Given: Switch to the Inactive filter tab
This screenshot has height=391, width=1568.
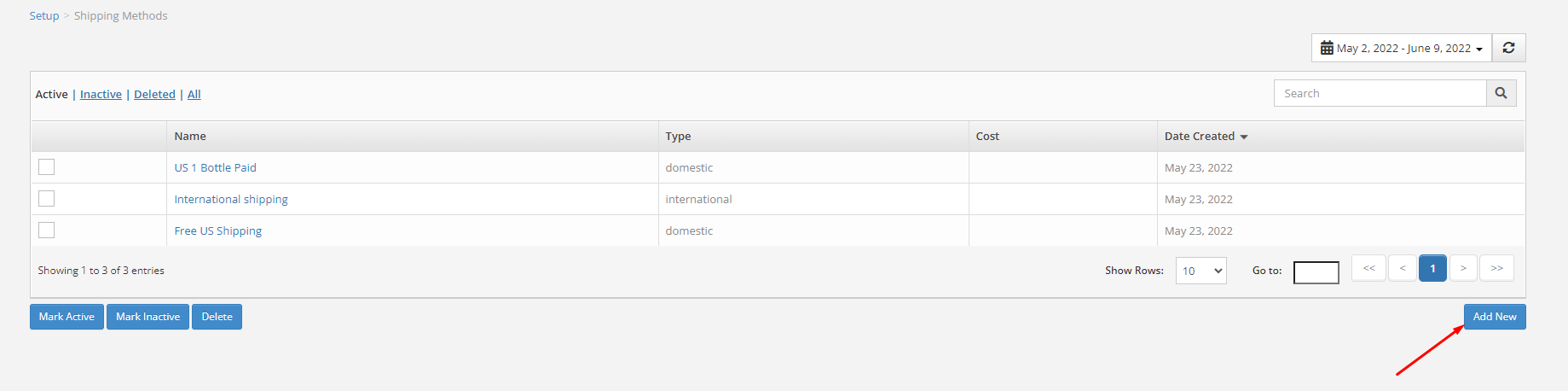Looking at the screenshot, I should pyautogui.click(x=101, y=94).
